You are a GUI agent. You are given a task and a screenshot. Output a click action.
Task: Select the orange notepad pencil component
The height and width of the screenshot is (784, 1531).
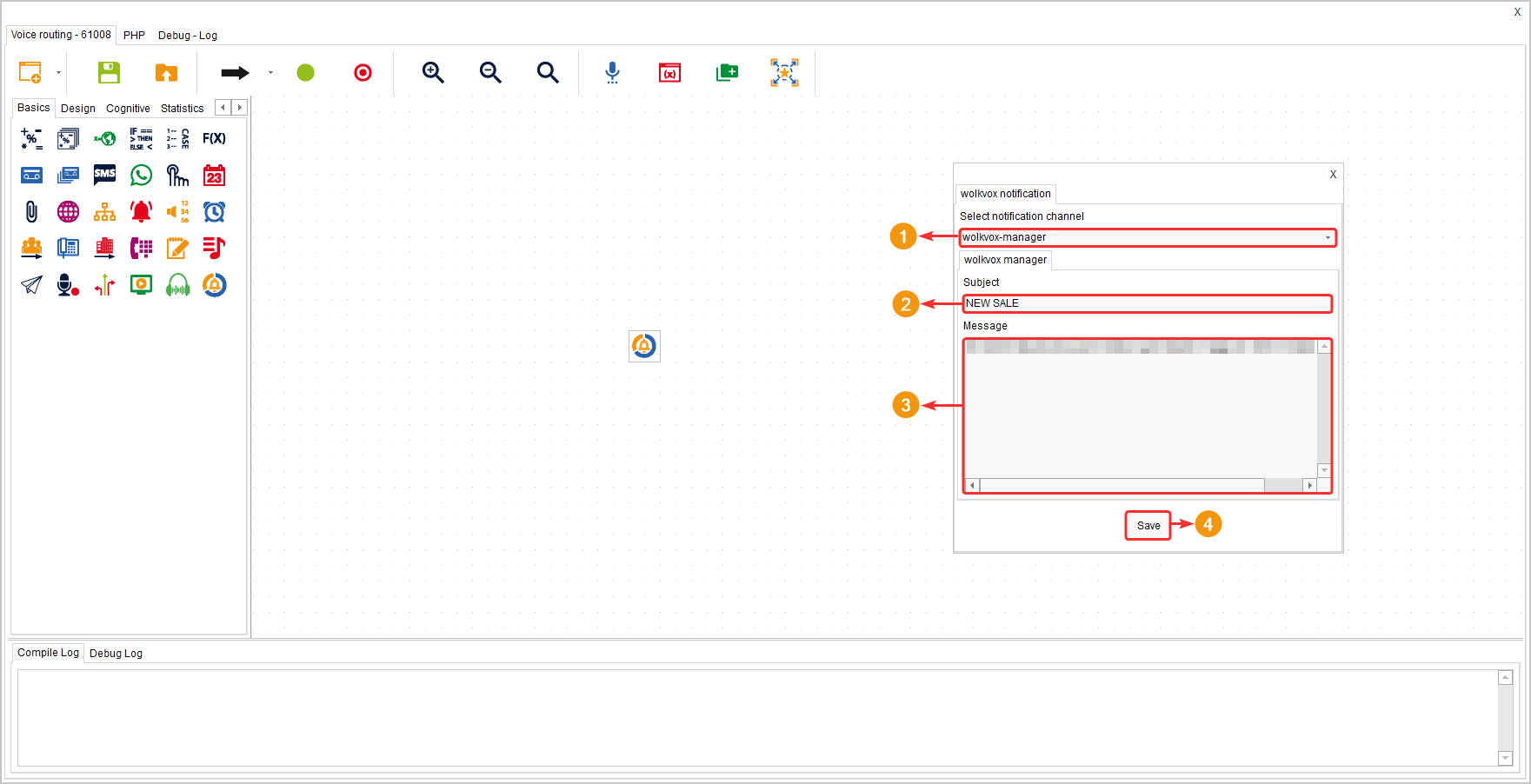tap(177, 248)
